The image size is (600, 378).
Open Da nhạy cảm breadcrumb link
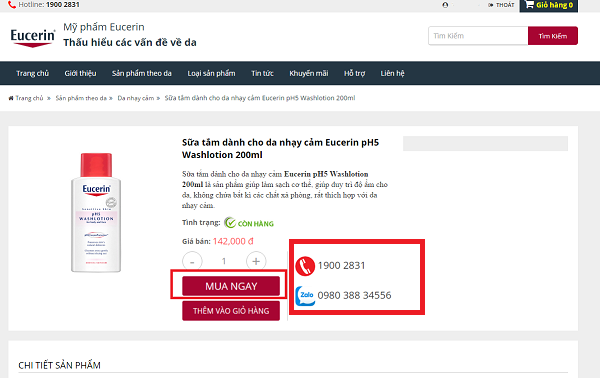(135, 98)
